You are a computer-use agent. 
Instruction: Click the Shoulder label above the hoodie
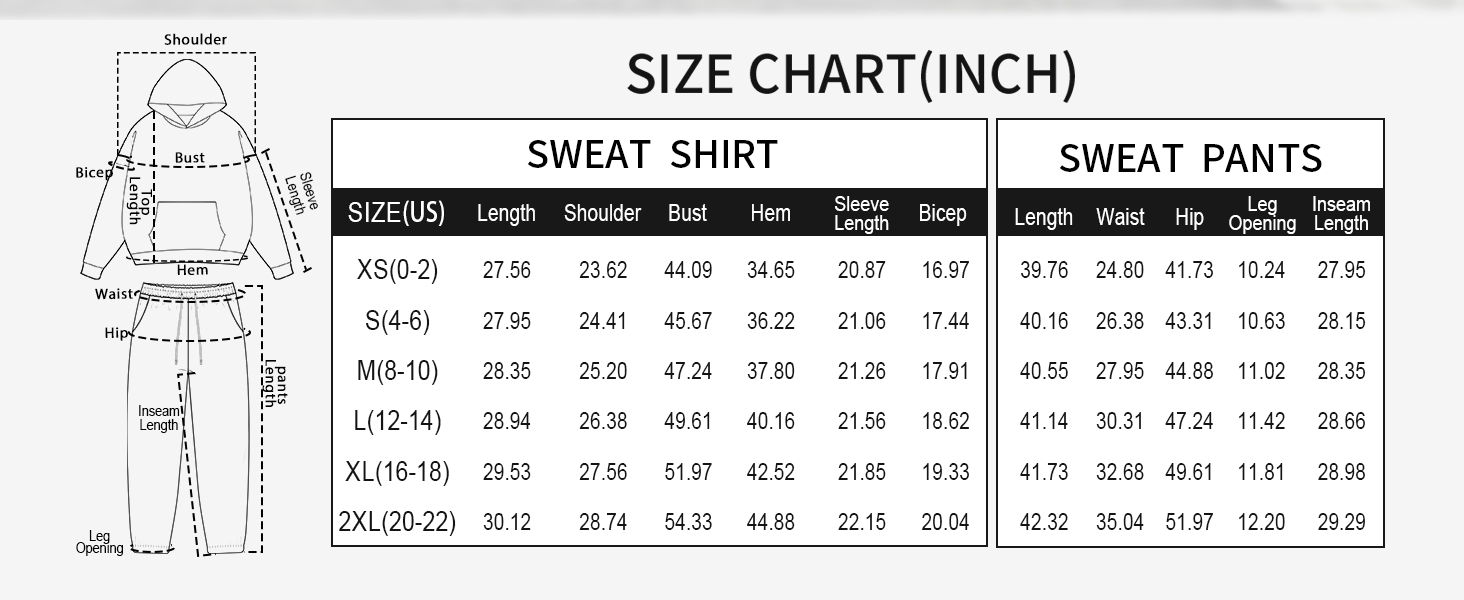(x=196, y=40)
